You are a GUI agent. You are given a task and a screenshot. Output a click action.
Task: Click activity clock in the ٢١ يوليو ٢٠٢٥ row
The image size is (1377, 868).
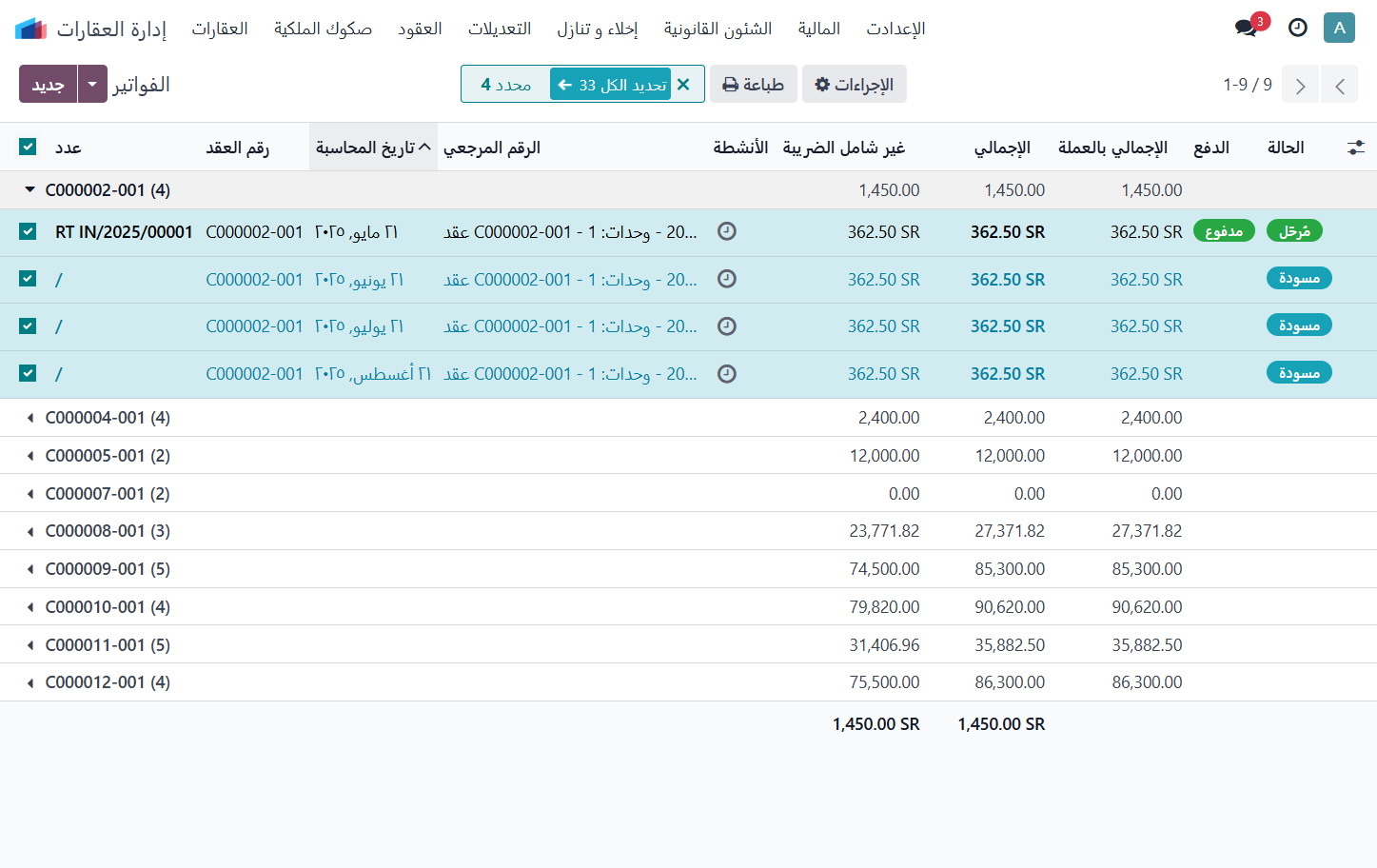(727, 326)
